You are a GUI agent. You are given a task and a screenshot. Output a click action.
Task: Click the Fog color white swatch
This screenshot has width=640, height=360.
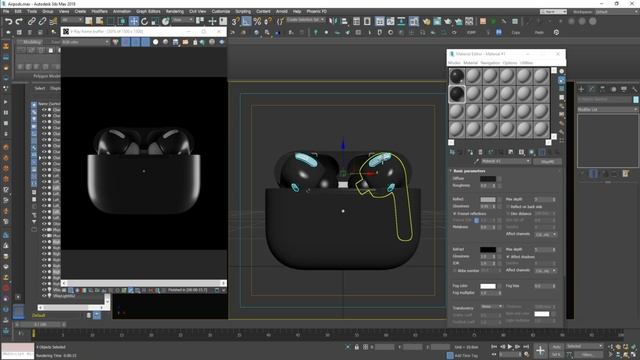coord(488,286)
